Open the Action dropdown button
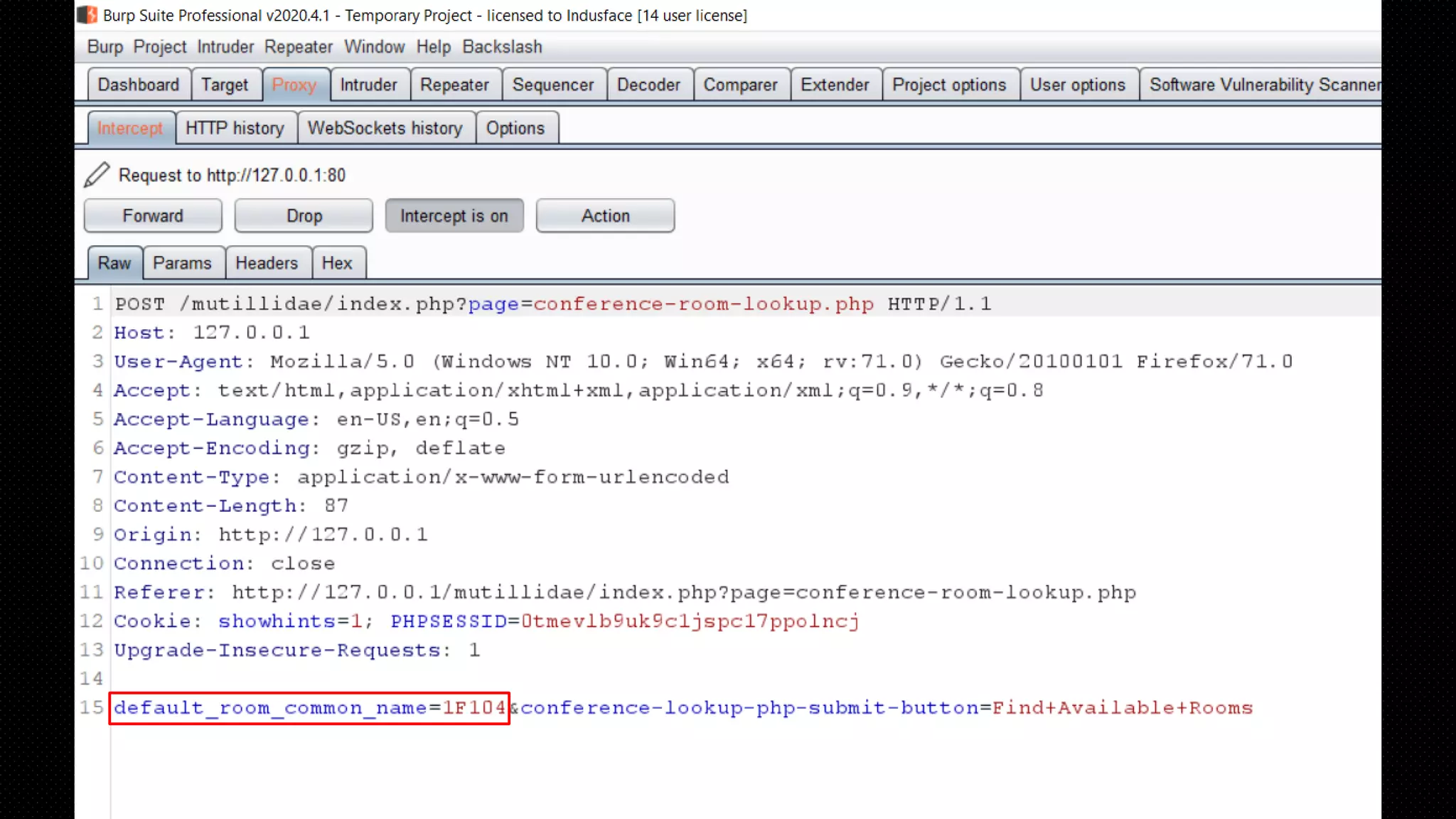Screen dimensions: 1456x819 tap(605, 215)
